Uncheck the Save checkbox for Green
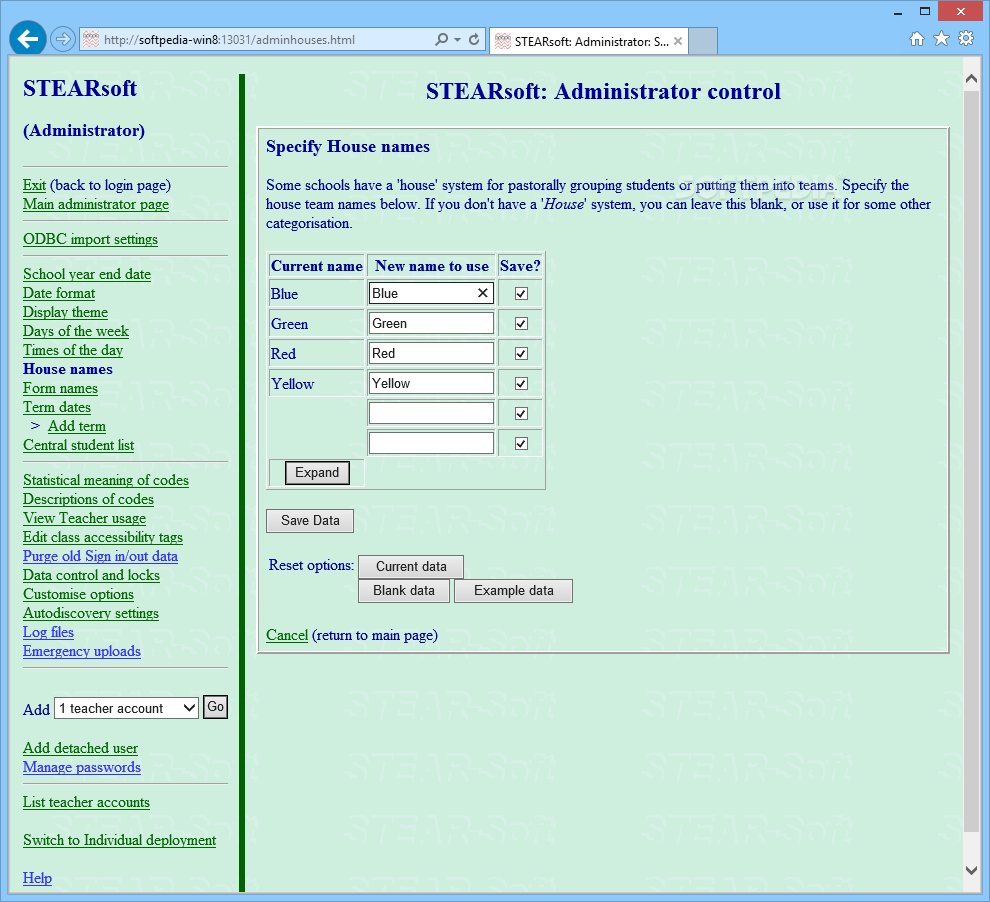Viewport: 990px width, 902px height. coord(521,324)
